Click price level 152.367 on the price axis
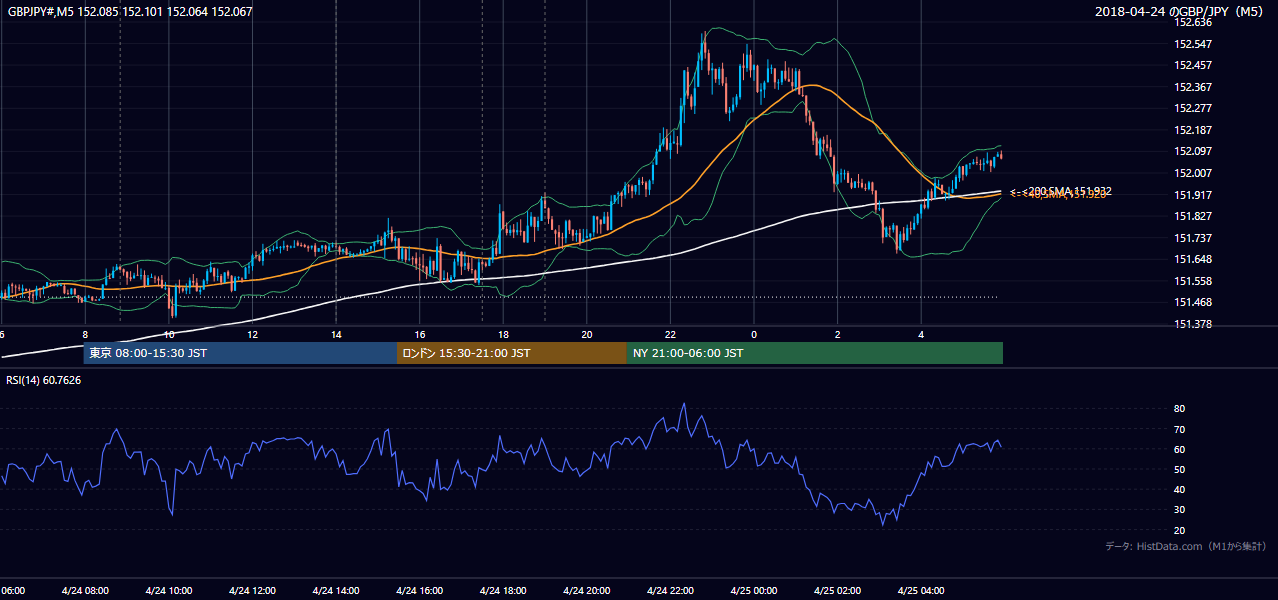The image size is (1278, 600). click(x=1193, y=87)
